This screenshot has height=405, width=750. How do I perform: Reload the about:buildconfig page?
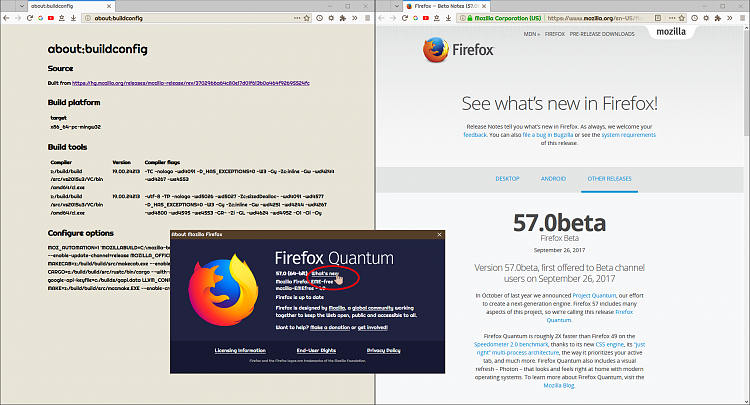click(30, 18)
